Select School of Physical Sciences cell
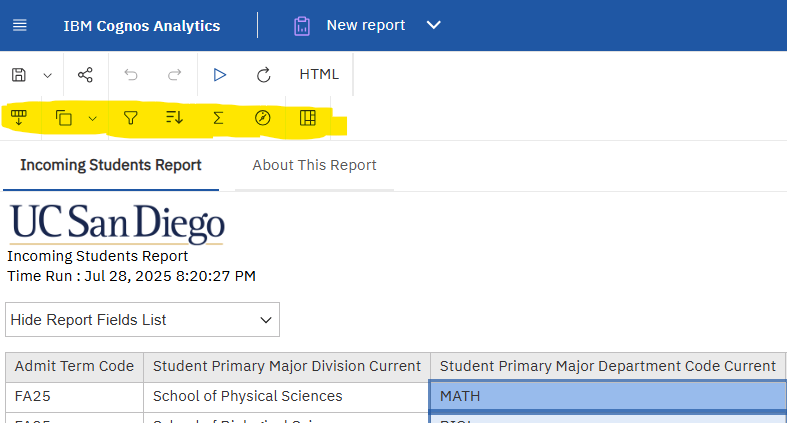This screenshot has width=787, height=423. (x=287, y=396)
